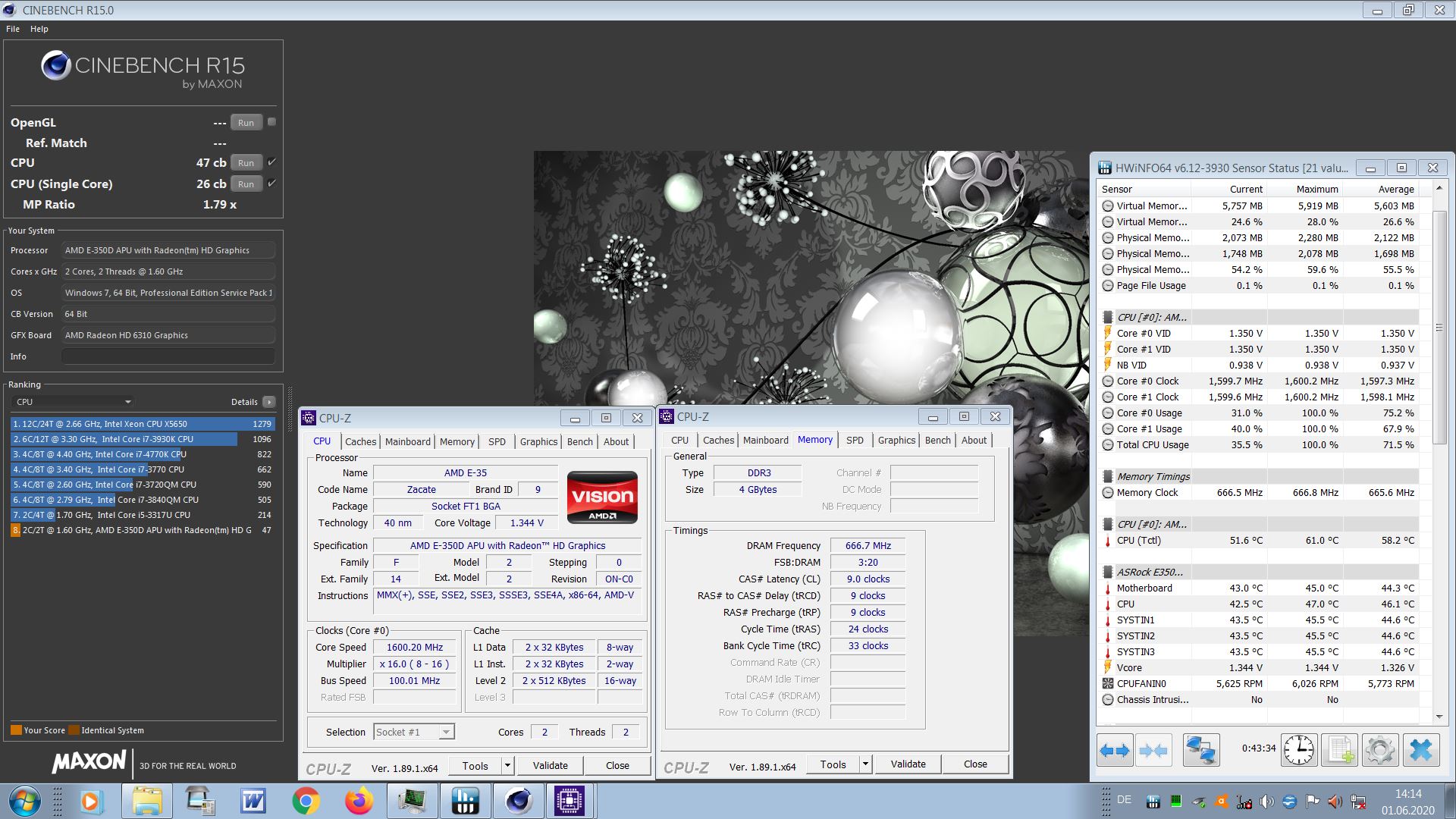Open the red speaker volume tray icon
Screen dimensions: 1456x819
pyautogui.click(x=1335, y=802)
